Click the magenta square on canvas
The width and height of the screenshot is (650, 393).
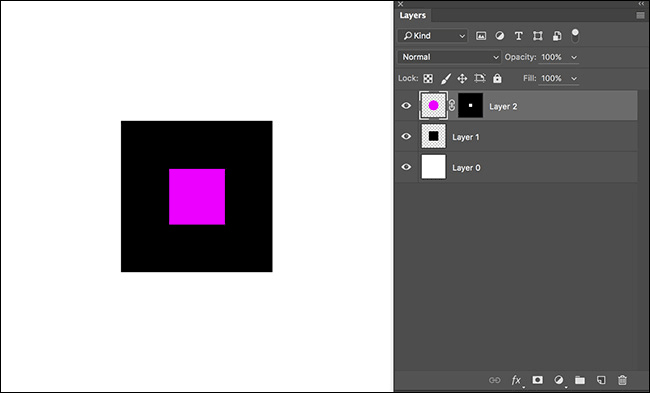(x=197, y=196)
